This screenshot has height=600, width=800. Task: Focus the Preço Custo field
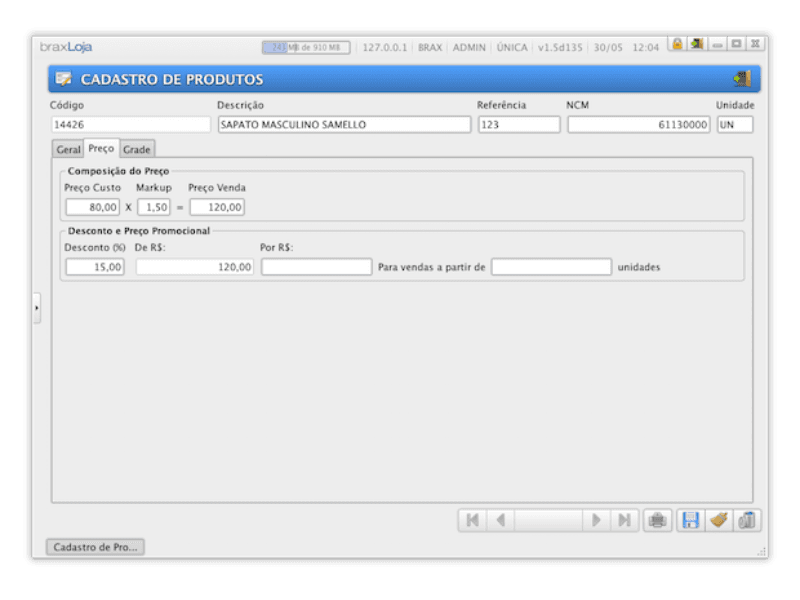click(x=93, y=207)
